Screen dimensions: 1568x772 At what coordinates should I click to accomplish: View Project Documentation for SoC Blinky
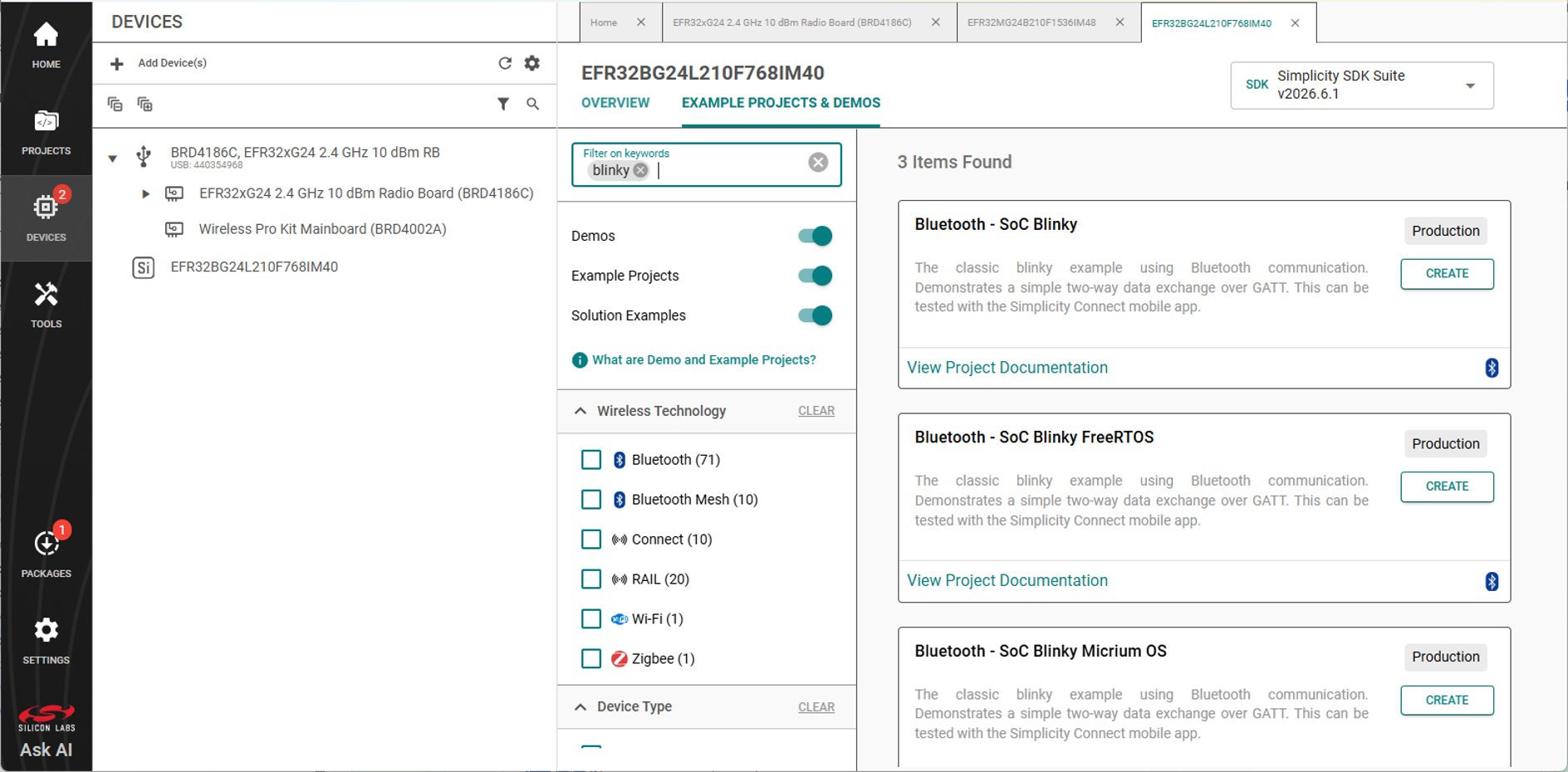click(1007, 368)
